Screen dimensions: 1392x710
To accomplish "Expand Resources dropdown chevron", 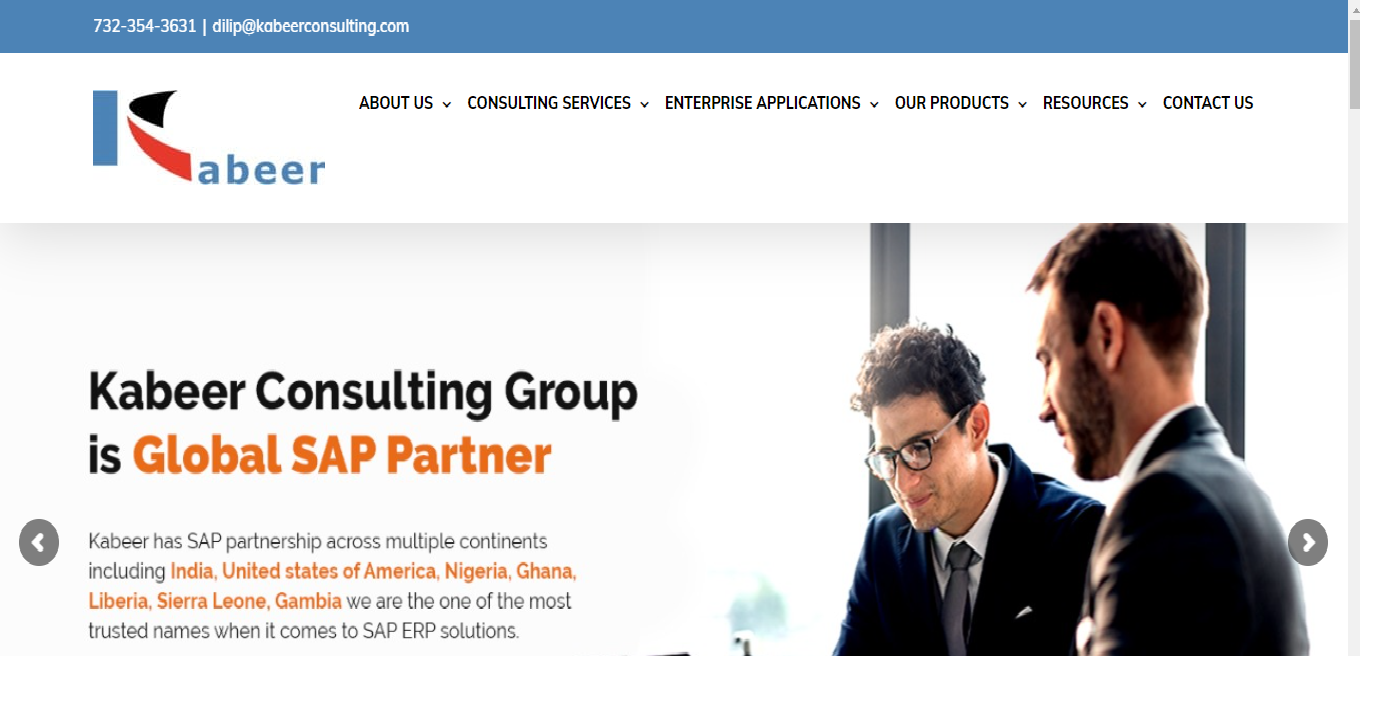I will point(1142,105).
